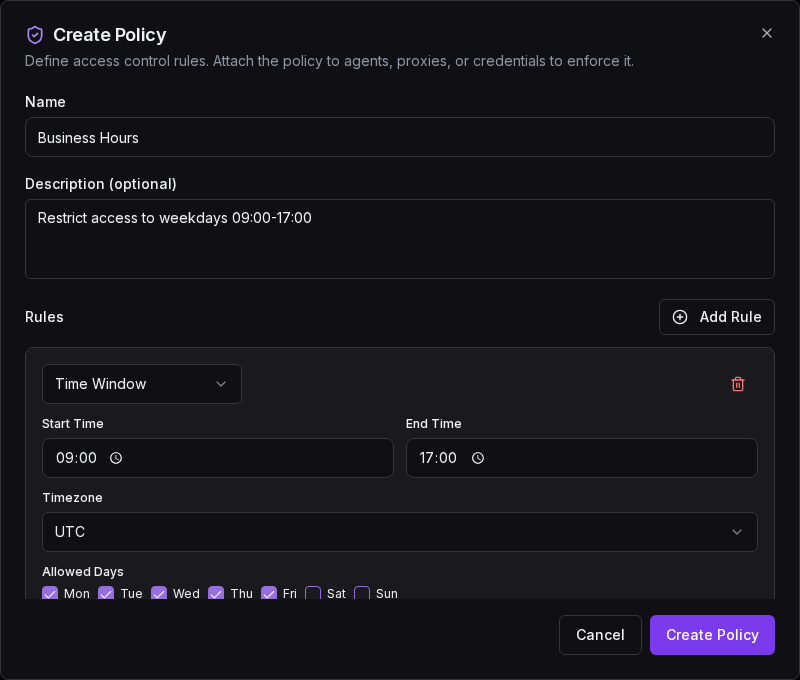The width and height of the screenshot is (800, 680).
Task: Uncheck the Tue allowed day
Action: pyautogui.click(x=106, y=593)
